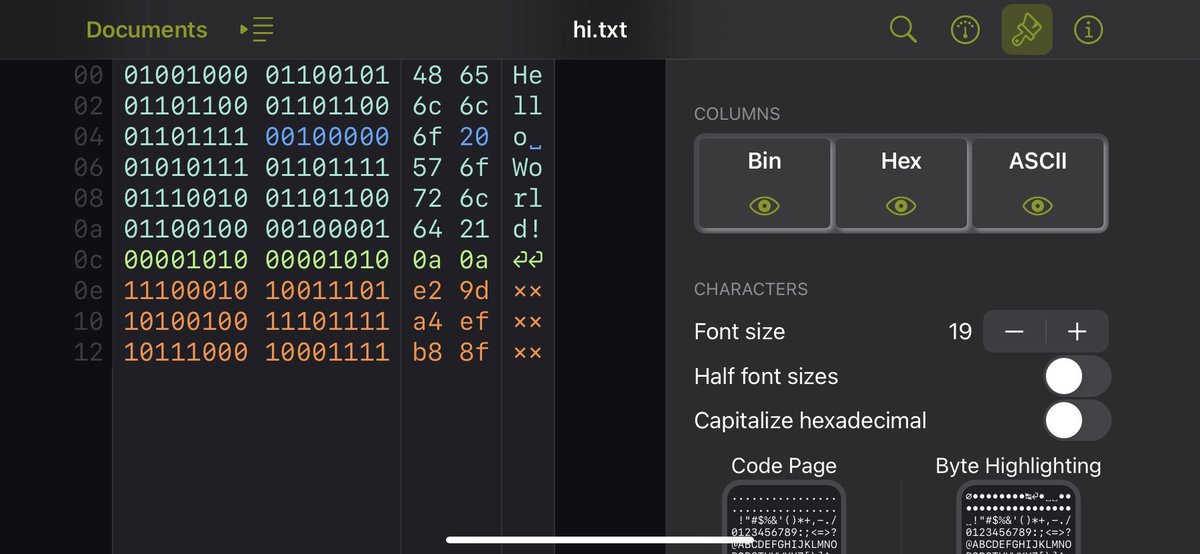Viewport: 1200px width, 554px height.
Task: Open the outline list icon beside Documents
Action: tap(258, 30)
